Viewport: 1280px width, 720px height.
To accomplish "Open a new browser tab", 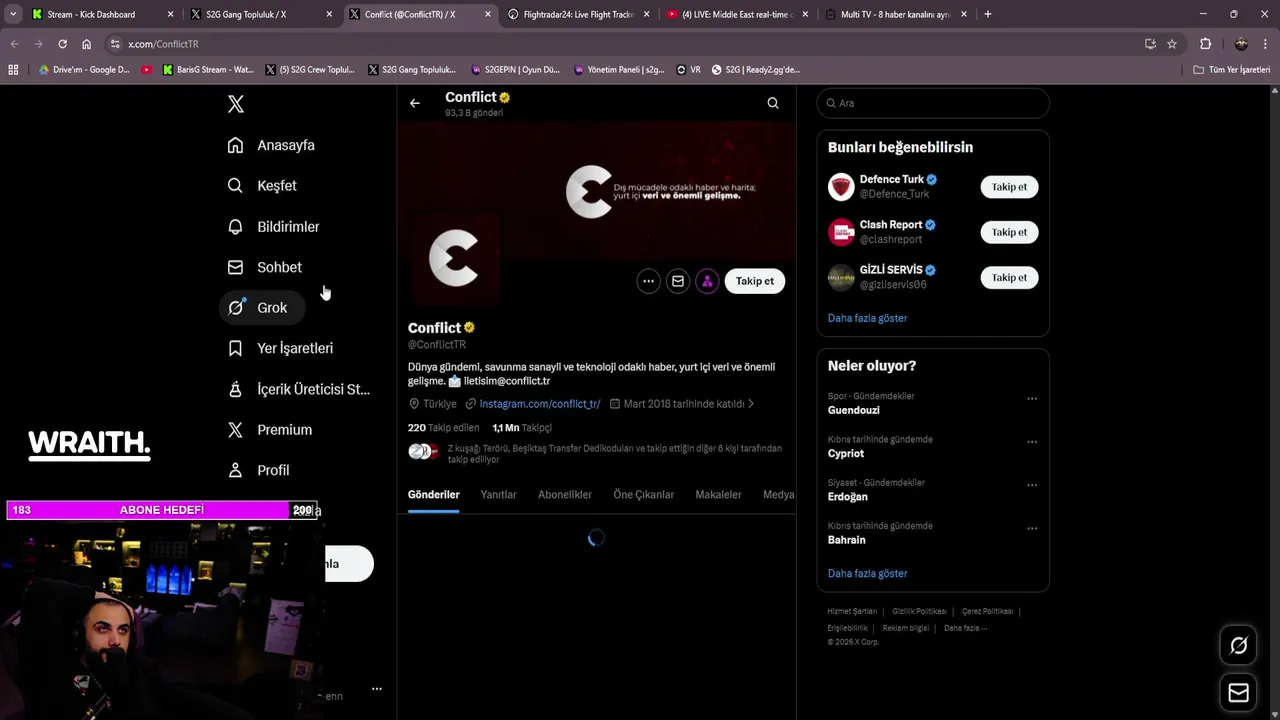I will coord(988,14).
